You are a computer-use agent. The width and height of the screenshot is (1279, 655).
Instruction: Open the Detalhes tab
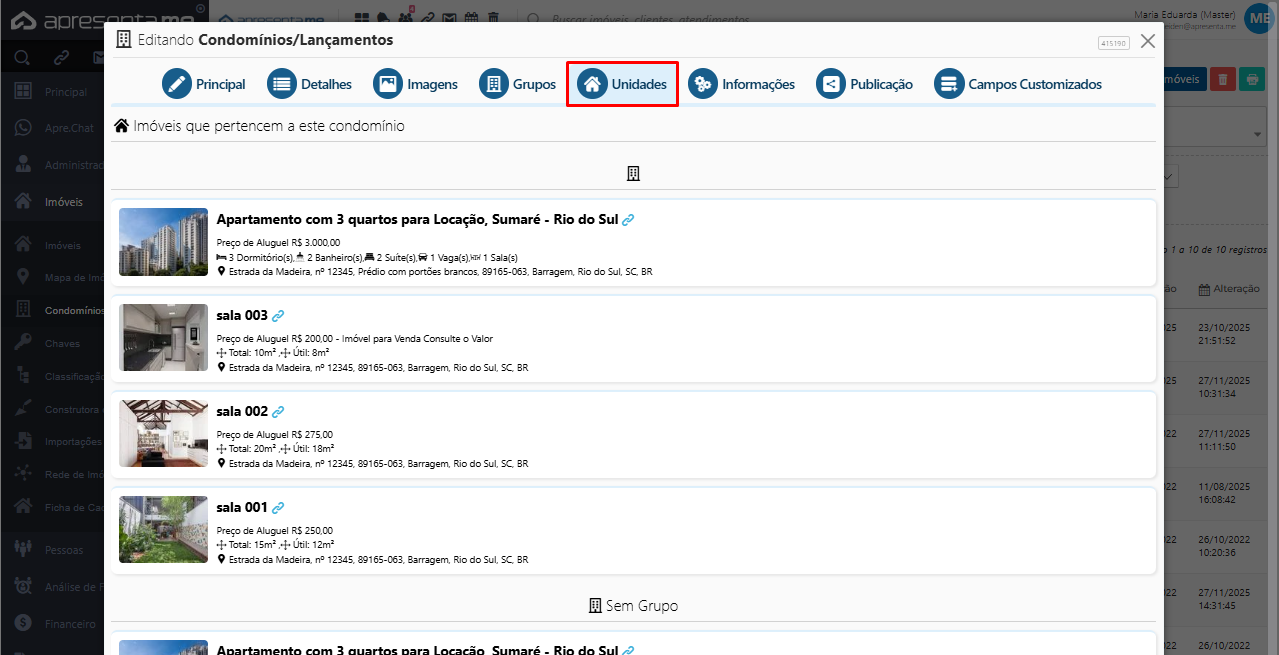pyautogui.click(x=310, y=84)
